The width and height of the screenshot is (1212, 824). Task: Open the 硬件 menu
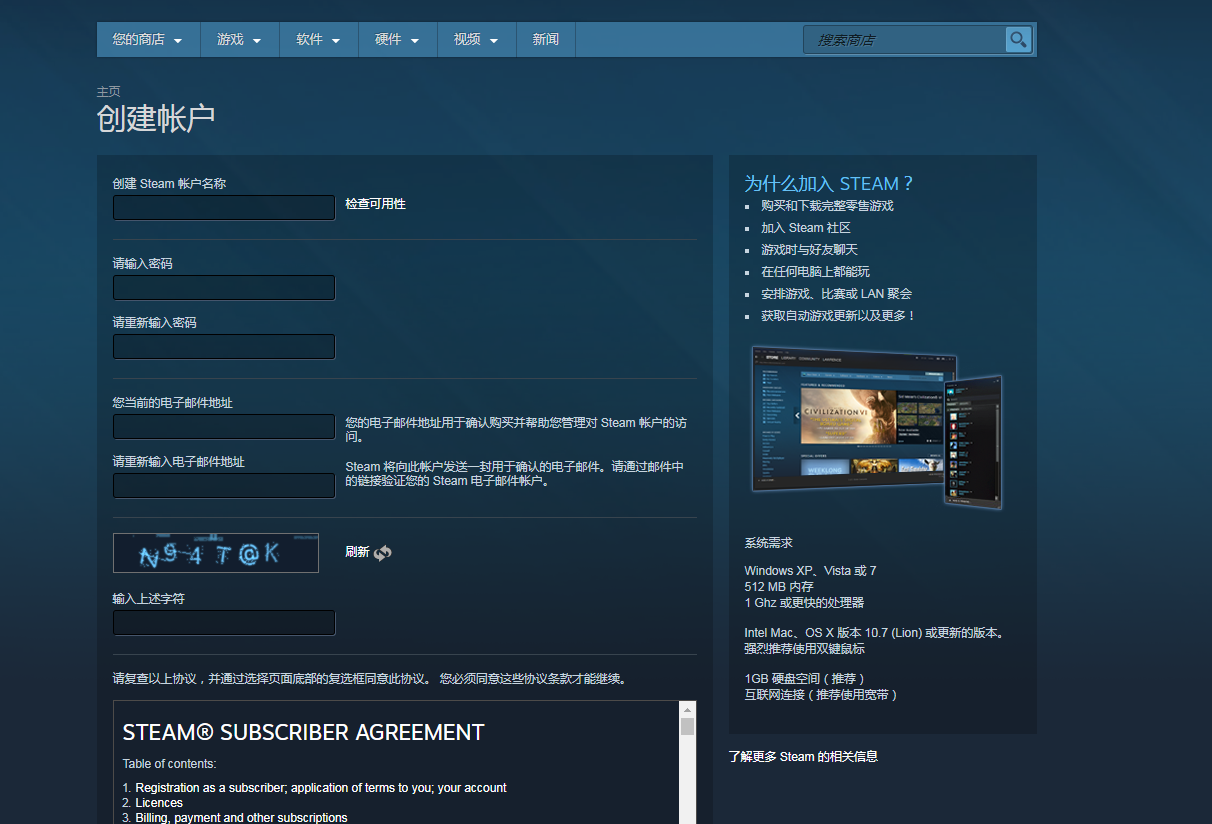tap(397, 40)
